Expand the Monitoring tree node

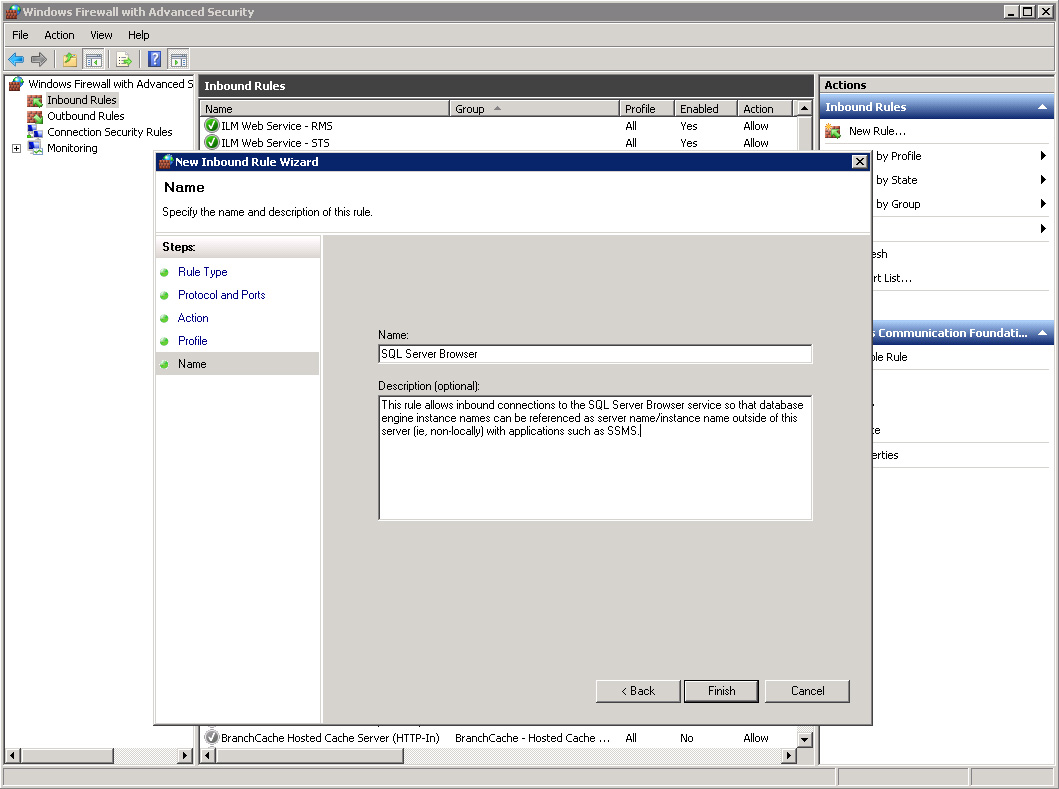click(x=16, y=149)
